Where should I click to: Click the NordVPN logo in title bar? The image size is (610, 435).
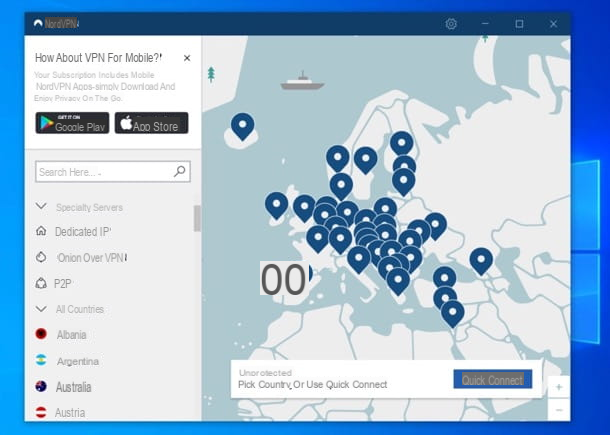[38, 24]
